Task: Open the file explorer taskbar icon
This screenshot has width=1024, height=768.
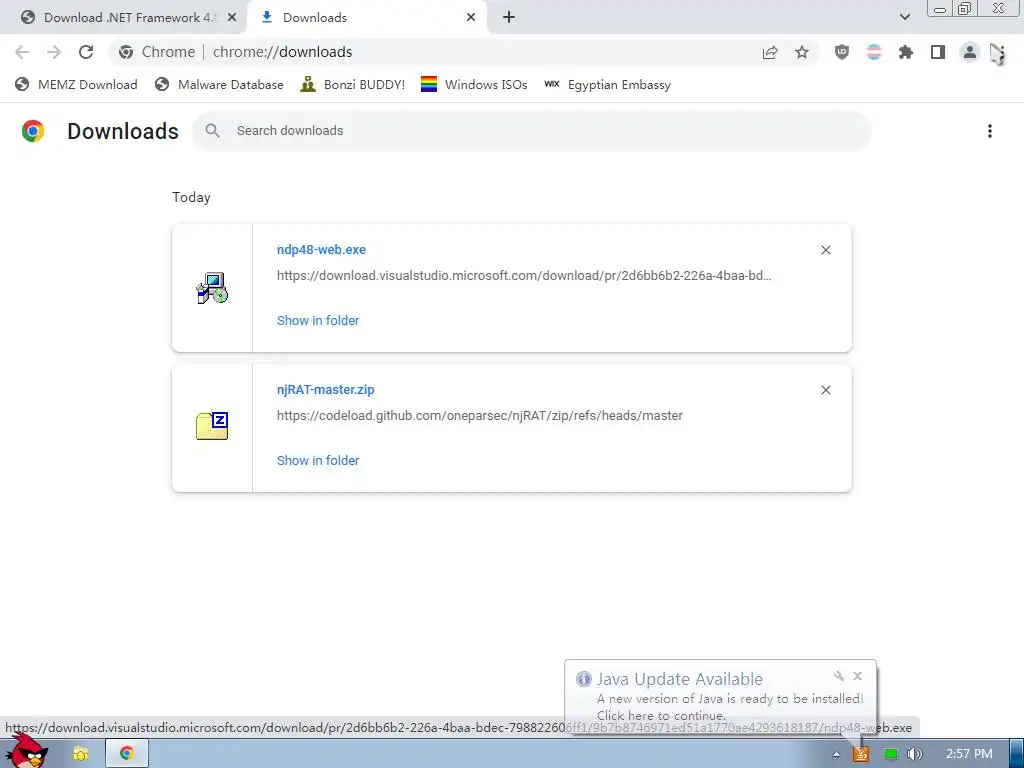Action: pyautogui.click(x=80, y=754)
